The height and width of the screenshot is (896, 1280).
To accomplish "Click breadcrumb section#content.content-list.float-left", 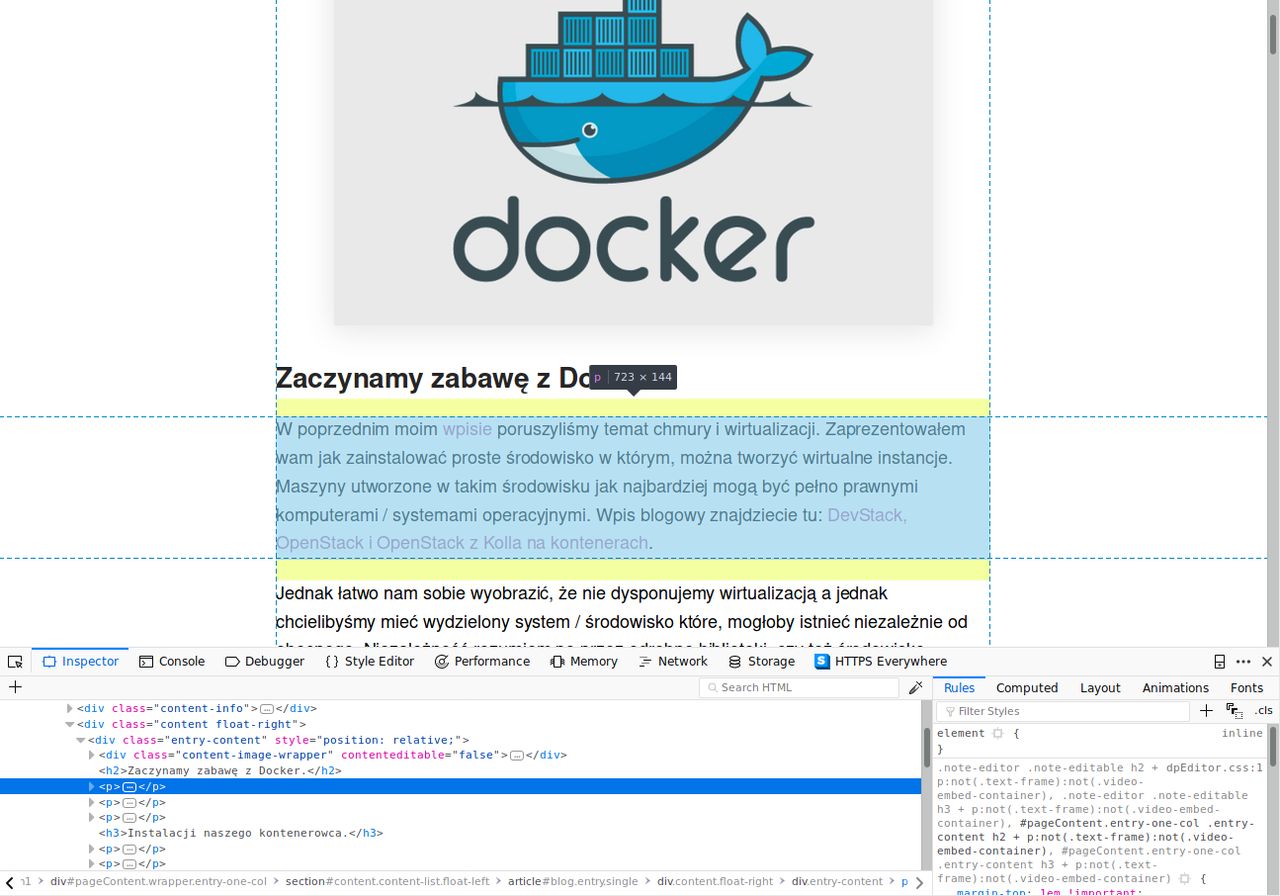I will pos(387,882).
